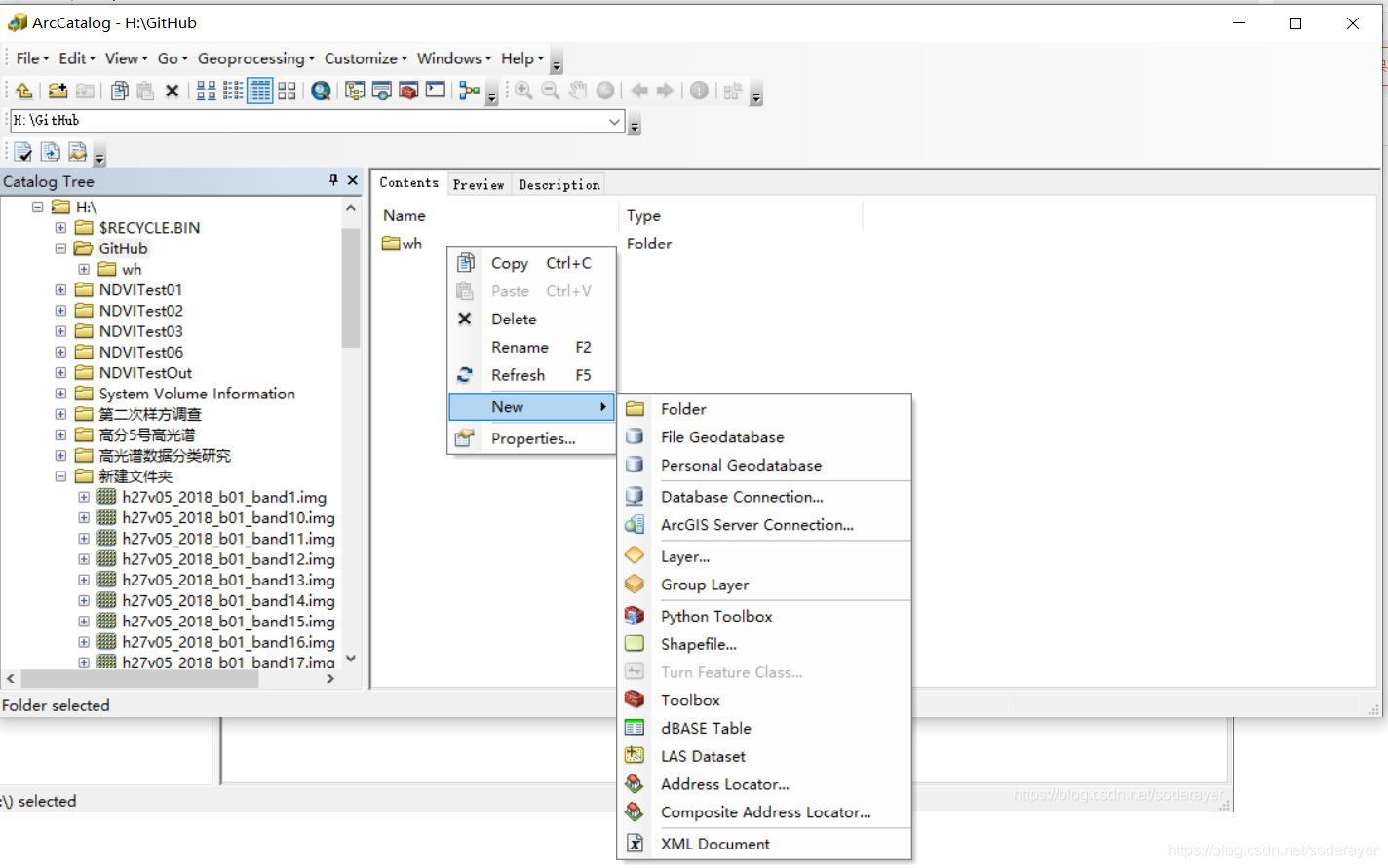The width and height of the screenshot is (1388, 868).
Task: Open the File menu
Action: pyautogui.click(x=32, y=58)
